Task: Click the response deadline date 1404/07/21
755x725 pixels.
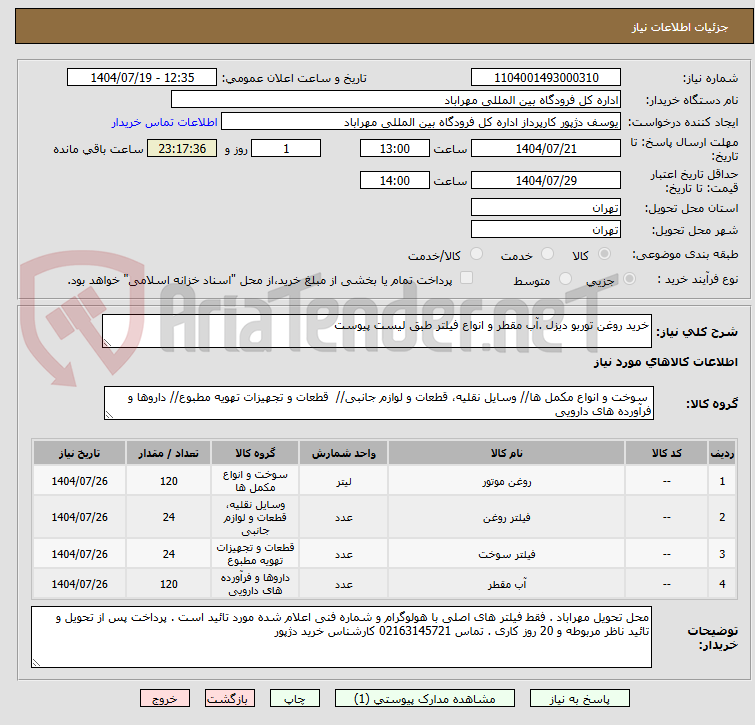Action: pos(546,148)
